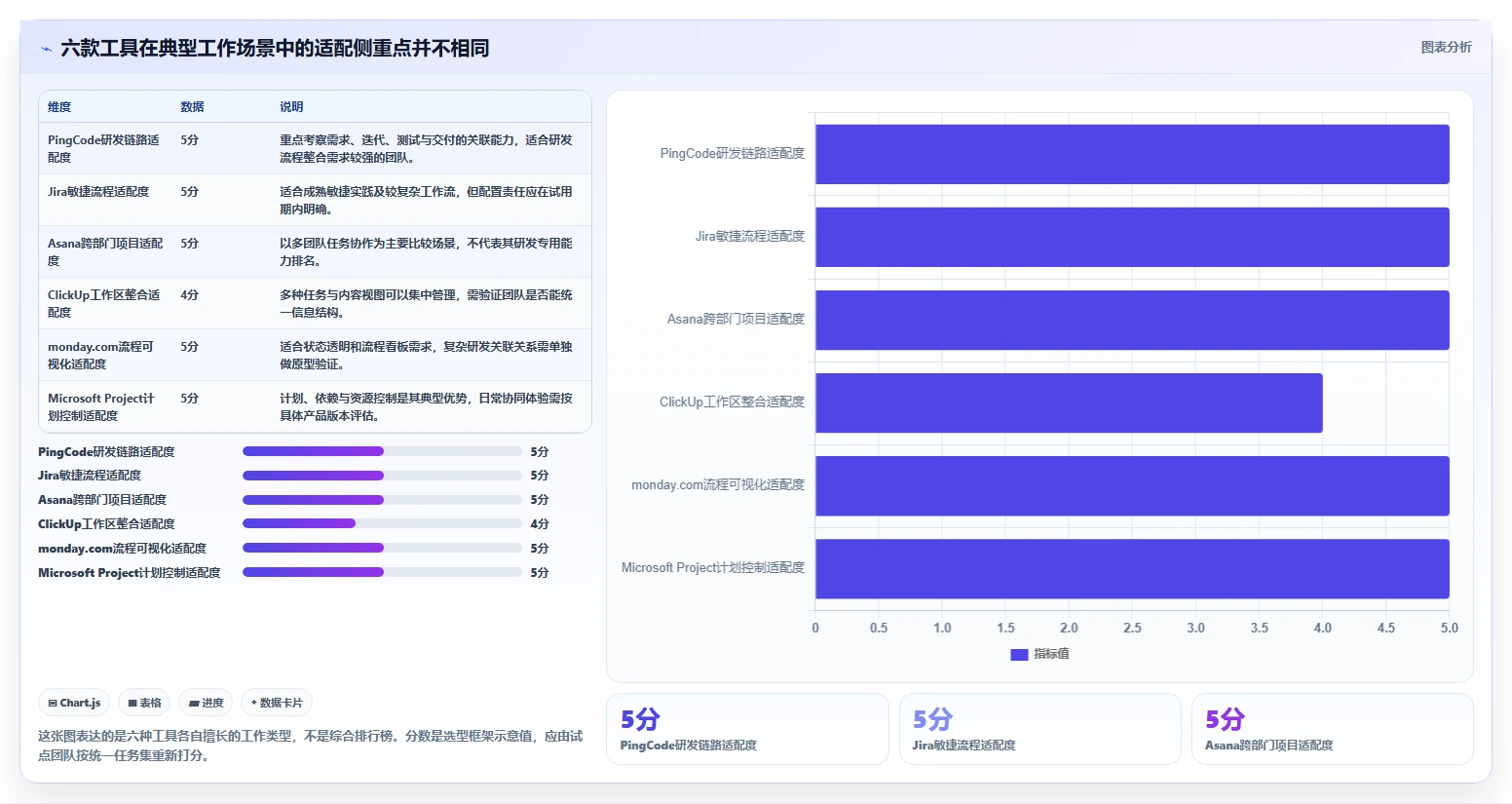The height and width of the screenshot is (804, 1512).
Task: Select the Jira敏捷流程适配度 table cell
Action: coord(105,200)
